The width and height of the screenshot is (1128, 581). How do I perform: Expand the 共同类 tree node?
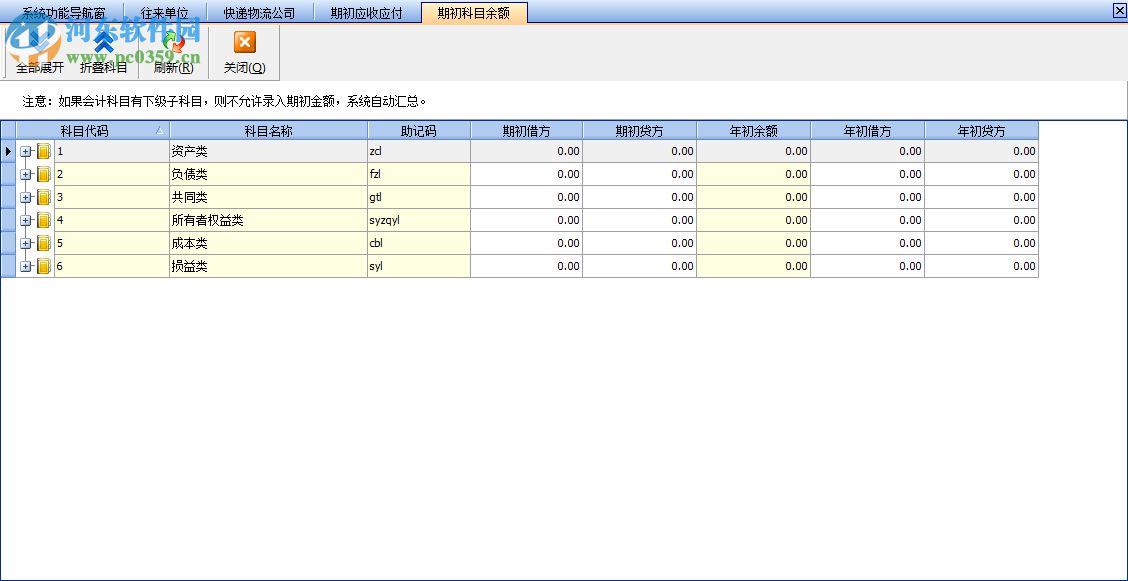(26, 198)
